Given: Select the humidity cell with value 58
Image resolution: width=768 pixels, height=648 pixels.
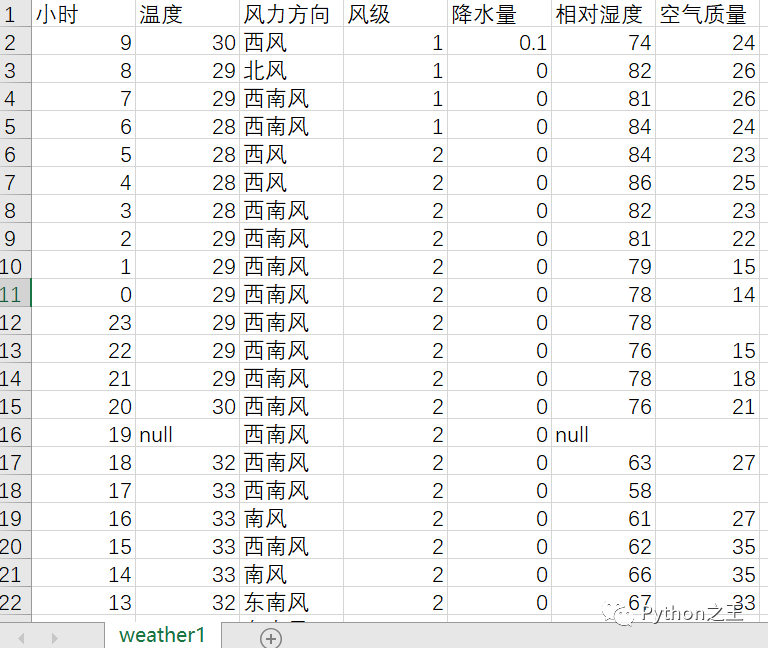Looking at the screenshot, I should pos(603,490).
